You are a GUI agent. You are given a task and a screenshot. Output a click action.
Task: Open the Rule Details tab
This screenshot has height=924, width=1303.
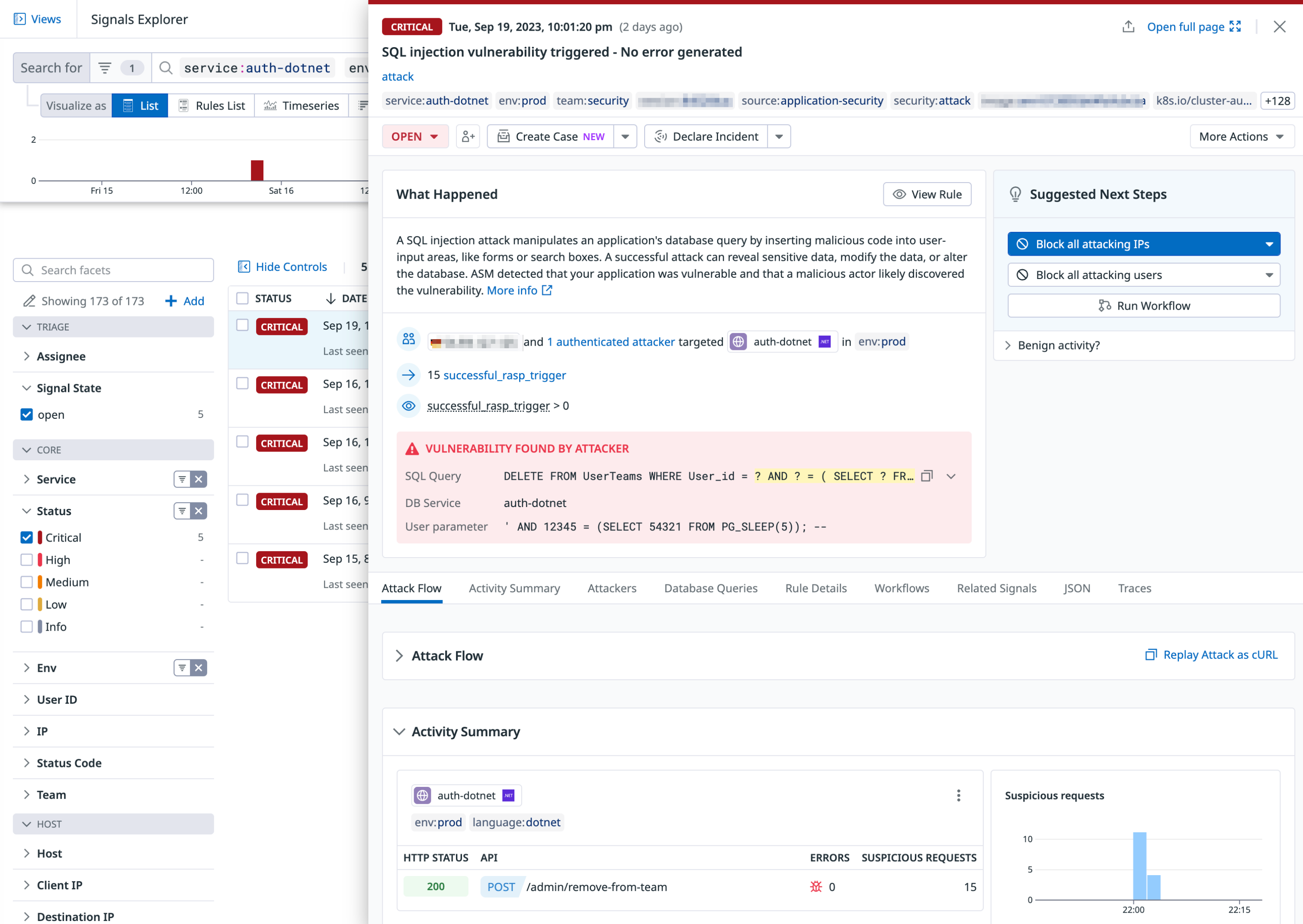point(816,588)
